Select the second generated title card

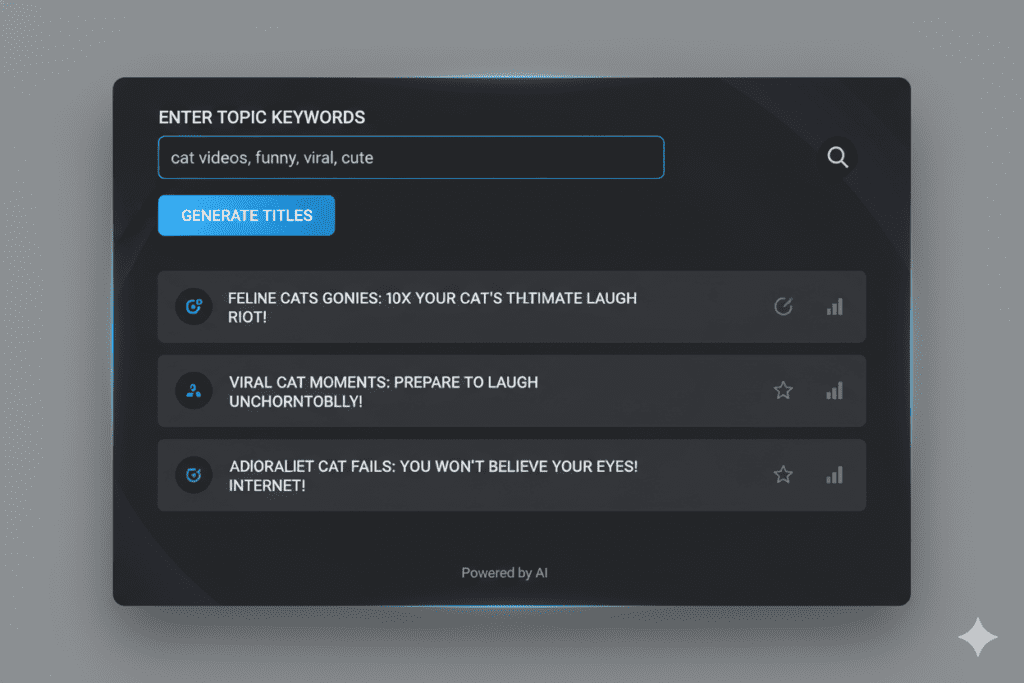point(511,390)
